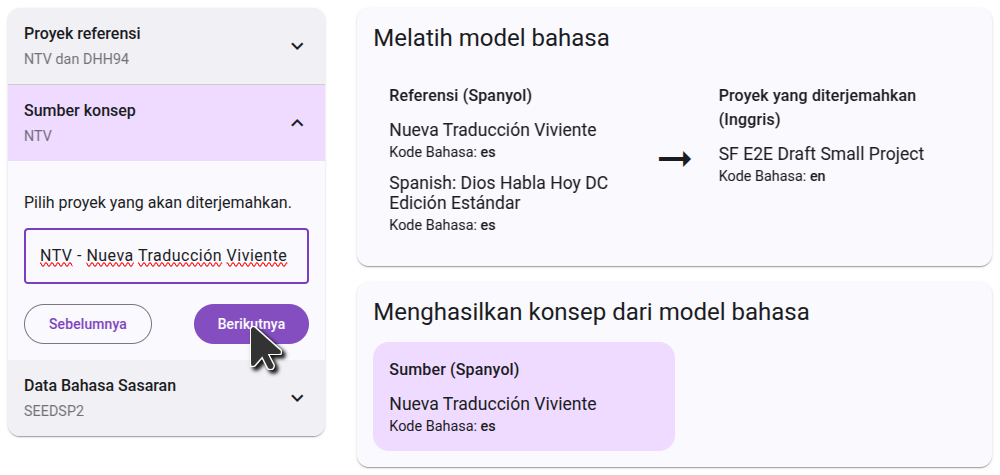This screenshot has width=1000, height=475.
Task: Click the right arrow between reference and project
Action: [675, 159]
